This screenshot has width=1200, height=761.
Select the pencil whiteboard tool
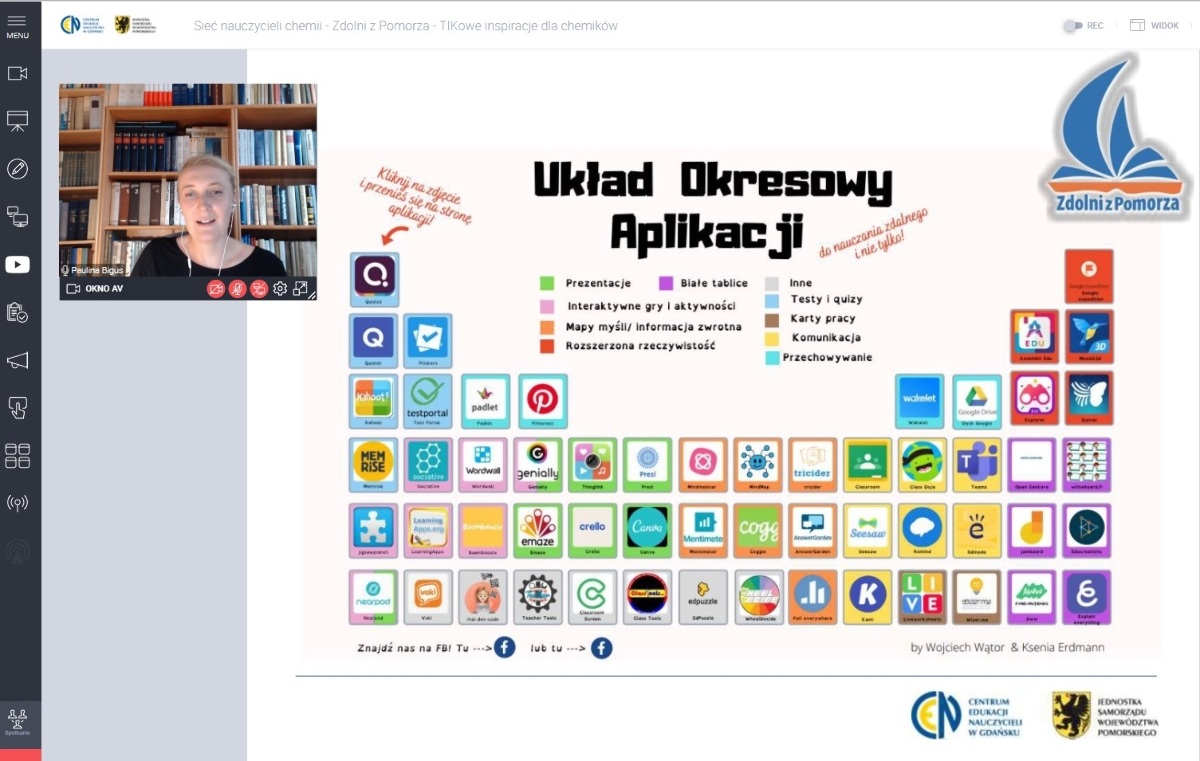17,168
